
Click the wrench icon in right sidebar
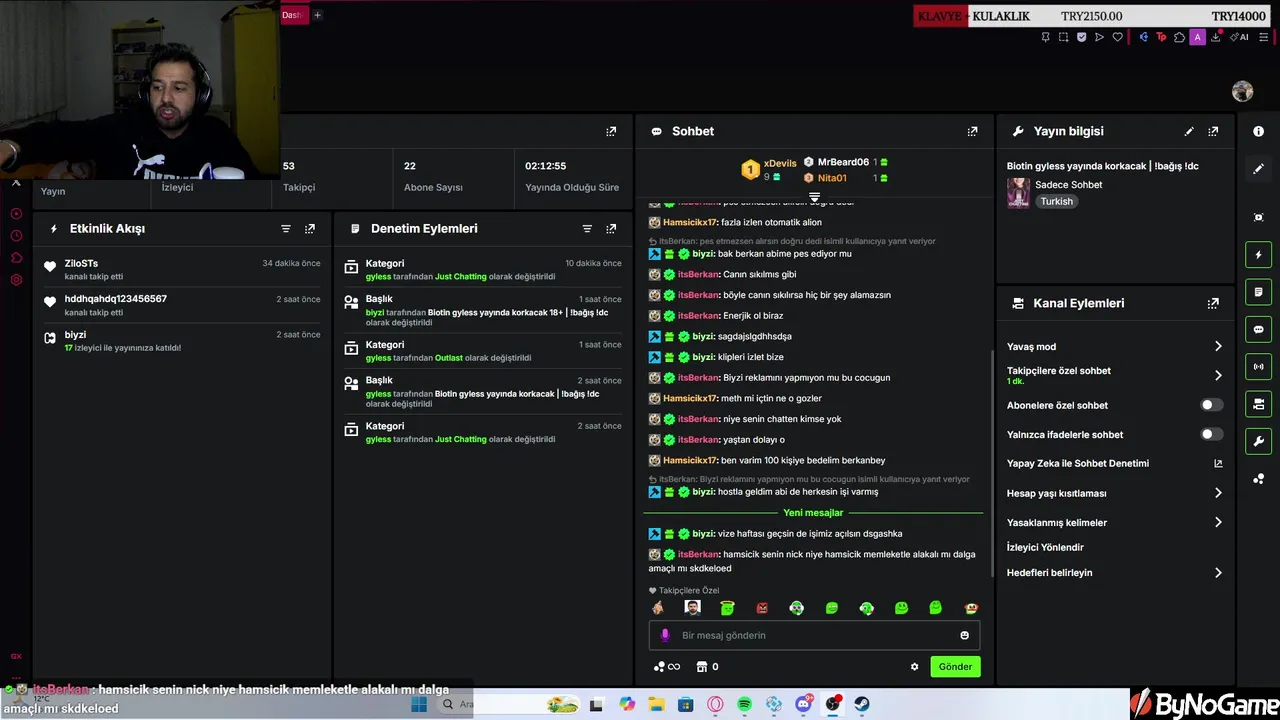click(1258, 441)
